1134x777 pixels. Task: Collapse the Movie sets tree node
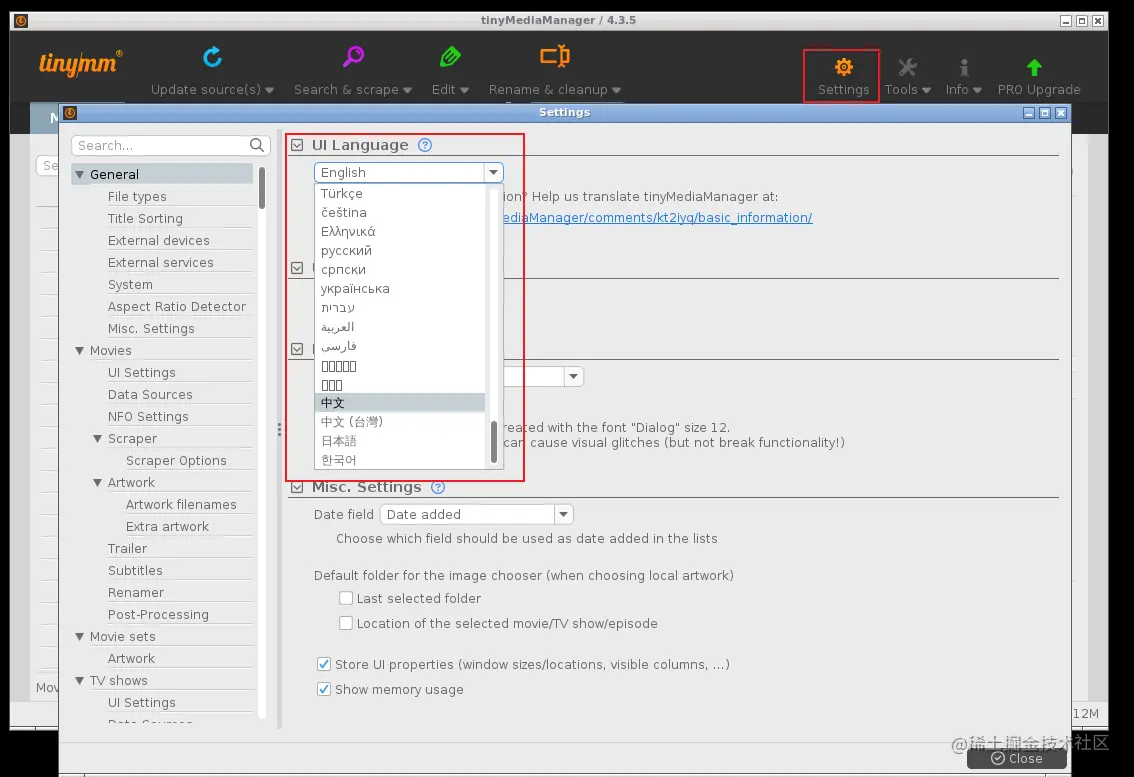pos(80,637)
